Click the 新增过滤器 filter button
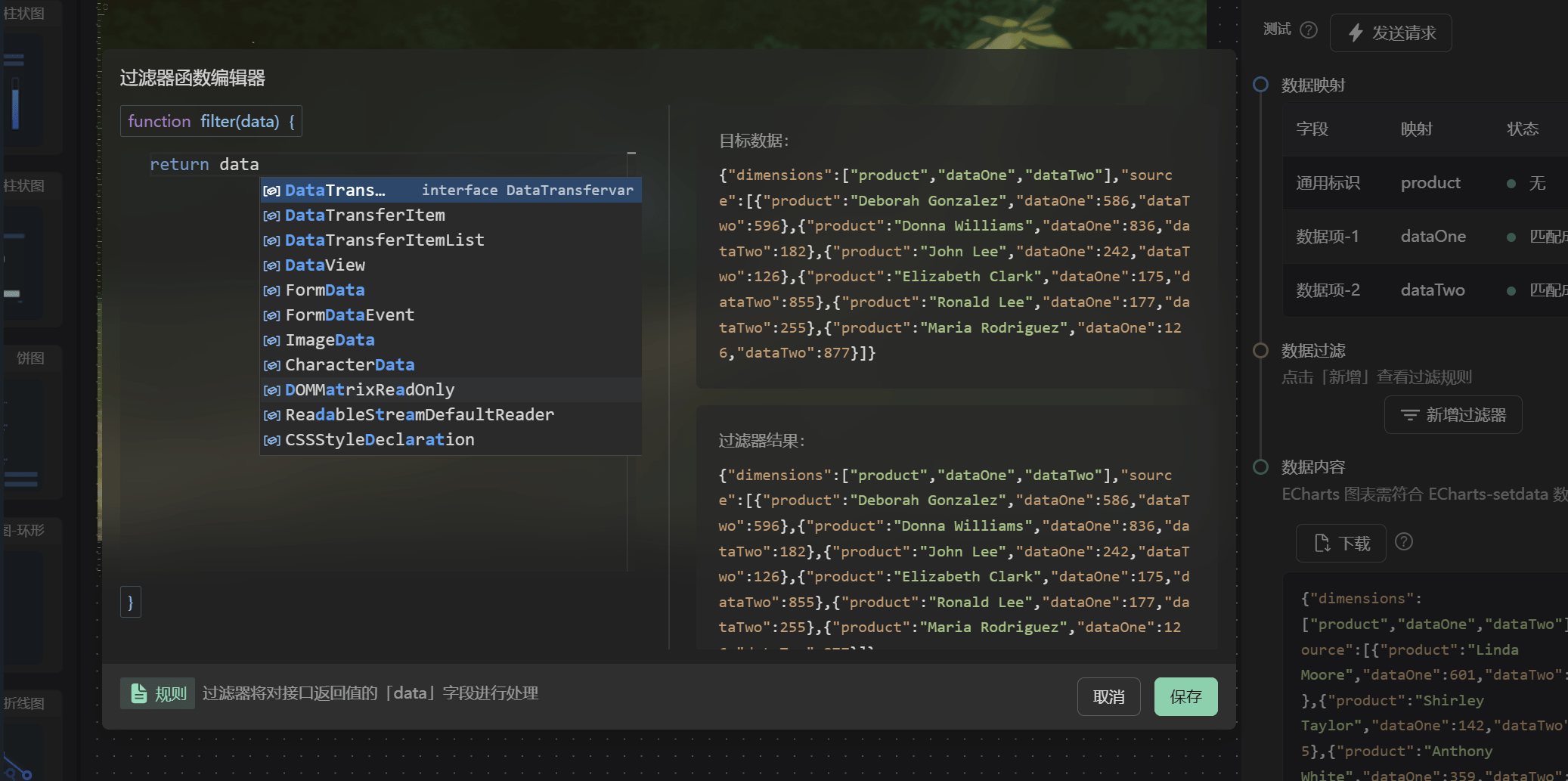 (1452, 415)
